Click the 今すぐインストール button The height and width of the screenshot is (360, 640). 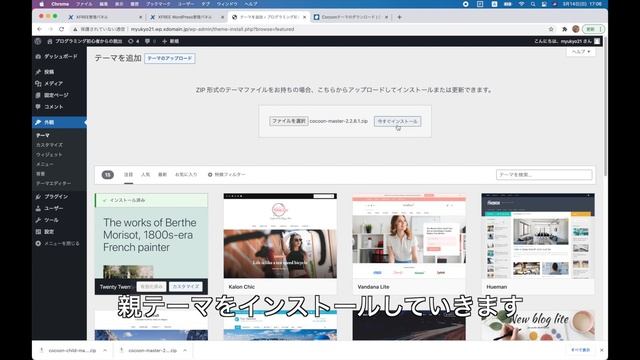coord(397,121)
